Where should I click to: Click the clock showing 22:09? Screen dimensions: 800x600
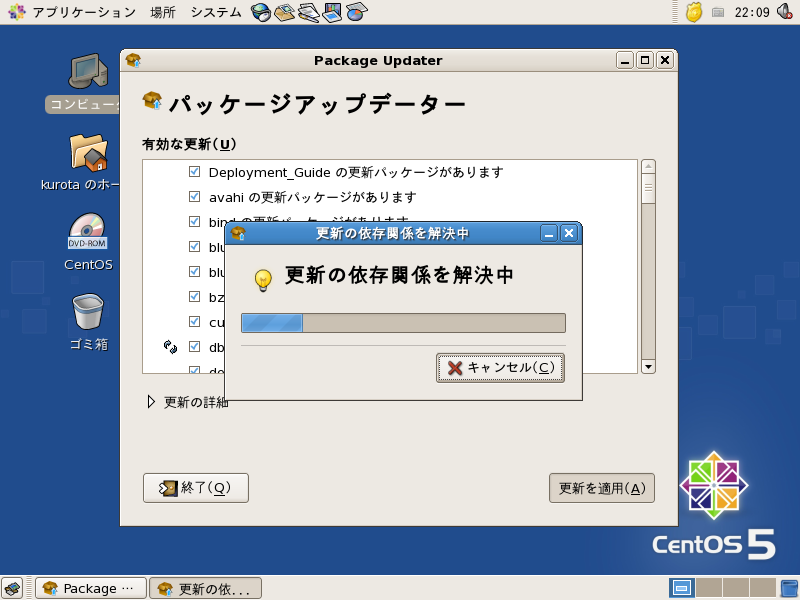752,12
